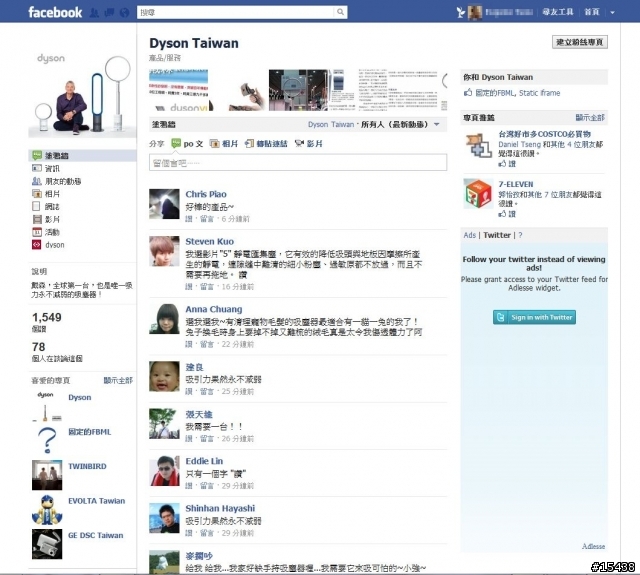The height and width of the screenshot is (575, 640).
Task: Open GE DSC Taiwan liked page
Action: (96, 535)
